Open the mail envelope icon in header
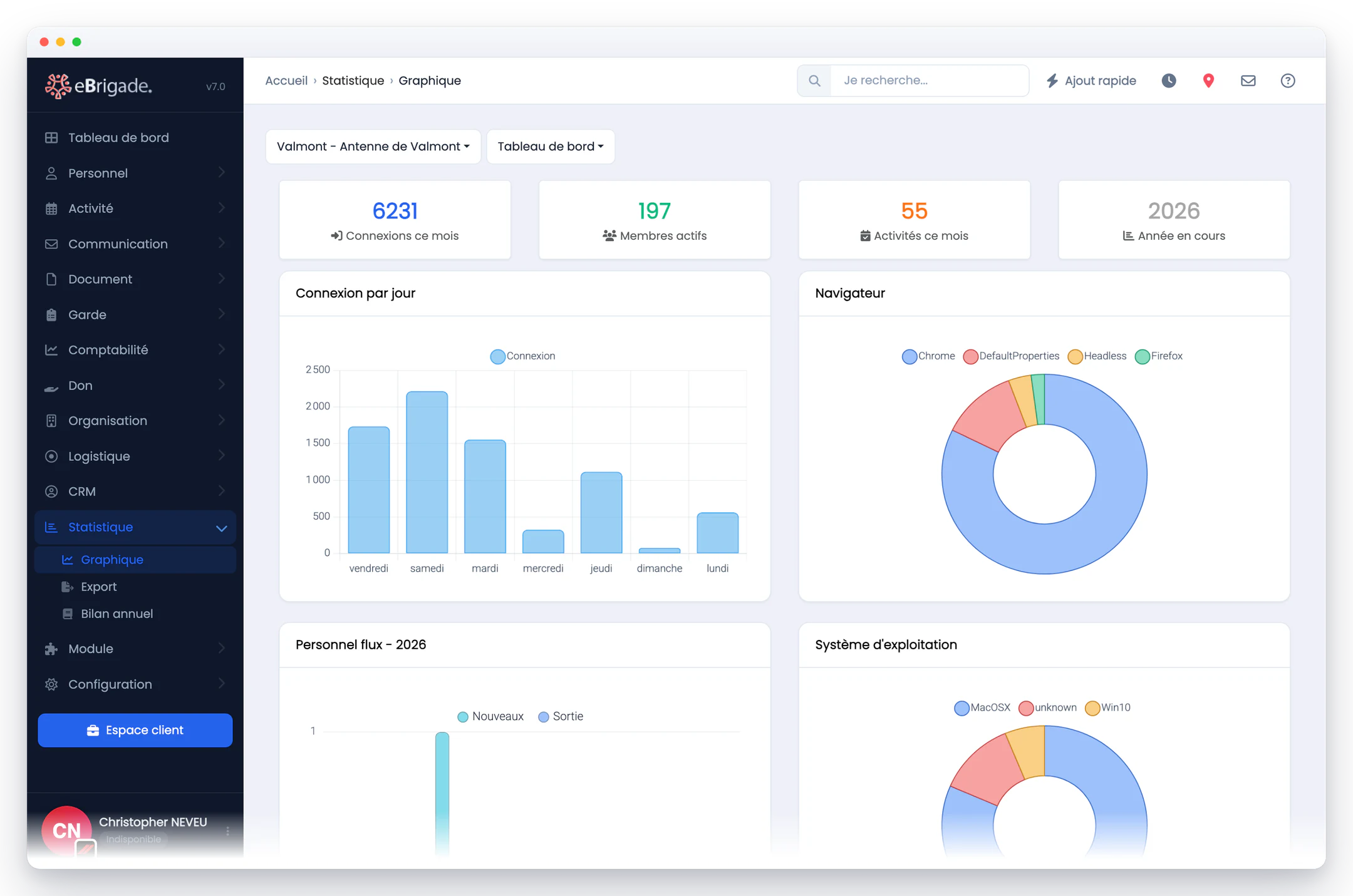The height and width of the screenshot is (896, 1353). pos(1248,81)
